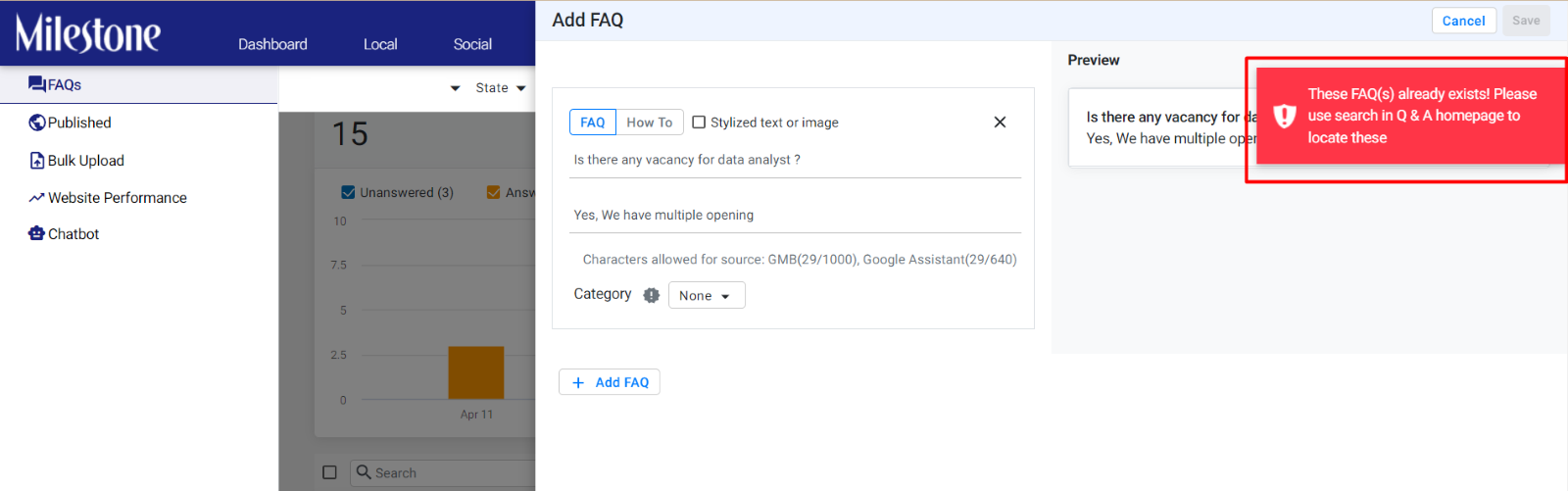Image resolution: width=1568 pixels, height=491 pixels.
Task: Switch to the How To tab
Action: click(x=649, y=123)
